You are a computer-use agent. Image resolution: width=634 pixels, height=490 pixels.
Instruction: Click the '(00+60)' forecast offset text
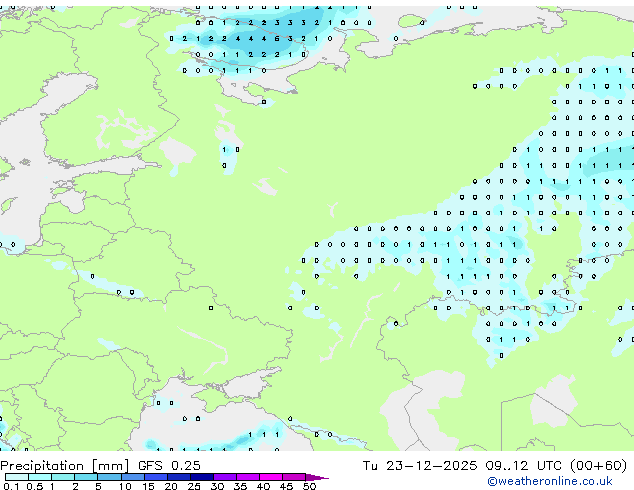tap(598, 466)
